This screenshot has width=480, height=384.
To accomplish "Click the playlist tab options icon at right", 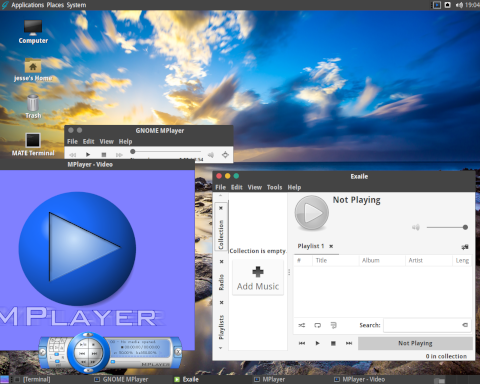I will [x=465, y=247].
